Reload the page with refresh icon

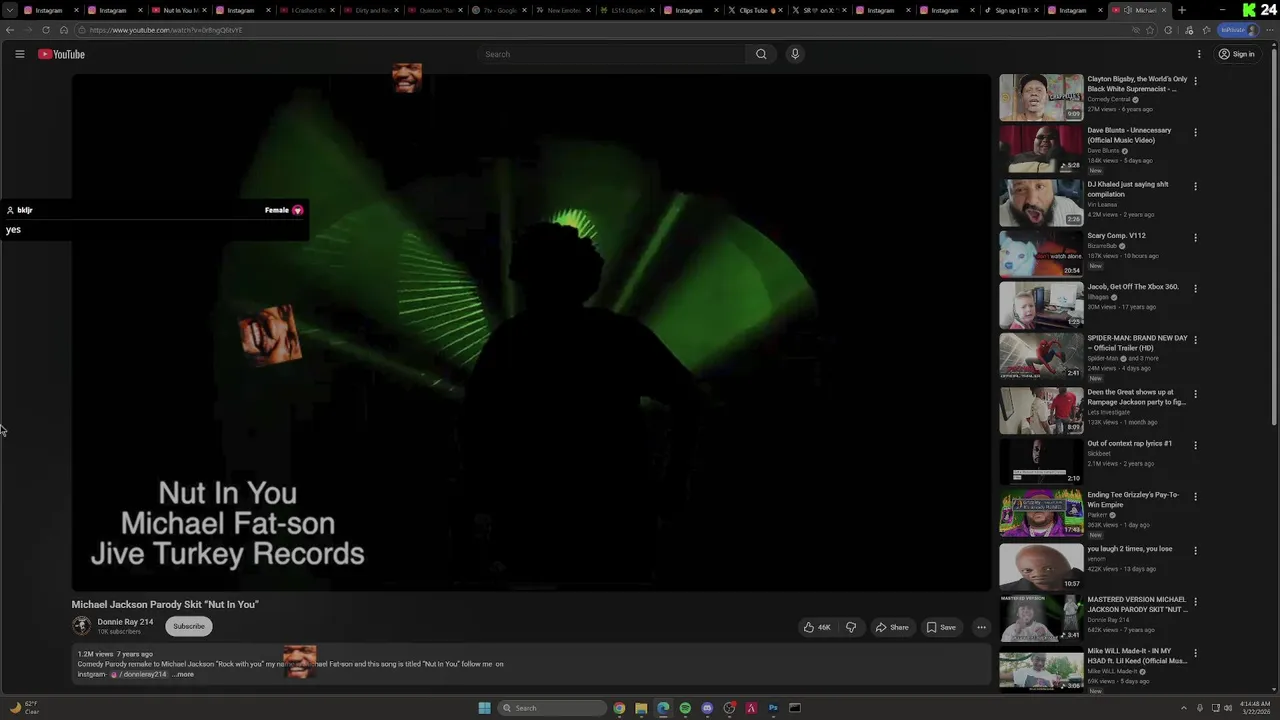45,30
